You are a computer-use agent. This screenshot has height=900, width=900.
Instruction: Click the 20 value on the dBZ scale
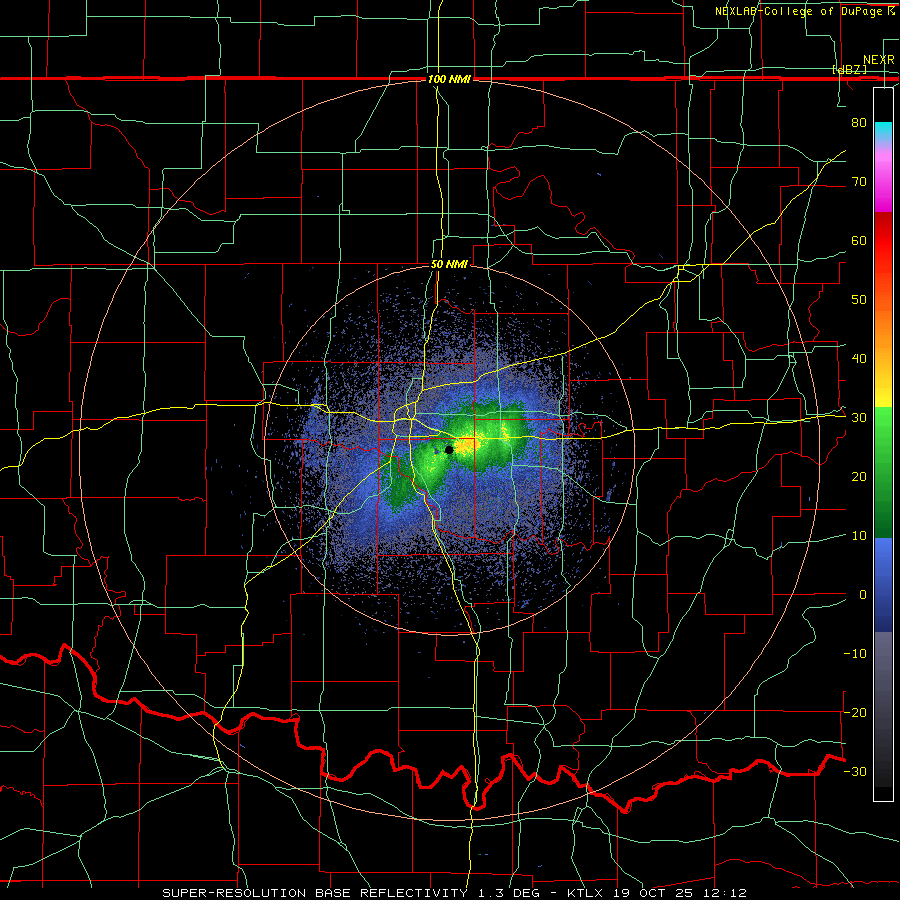tap(859, 477)
